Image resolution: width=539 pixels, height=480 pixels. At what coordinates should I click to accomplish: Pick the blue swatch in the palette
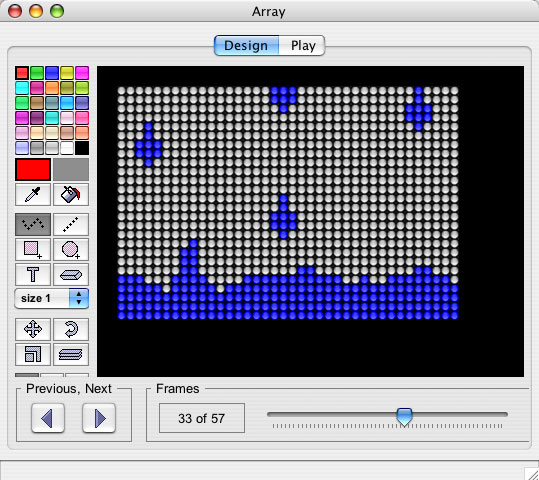(x=52, y=73)
